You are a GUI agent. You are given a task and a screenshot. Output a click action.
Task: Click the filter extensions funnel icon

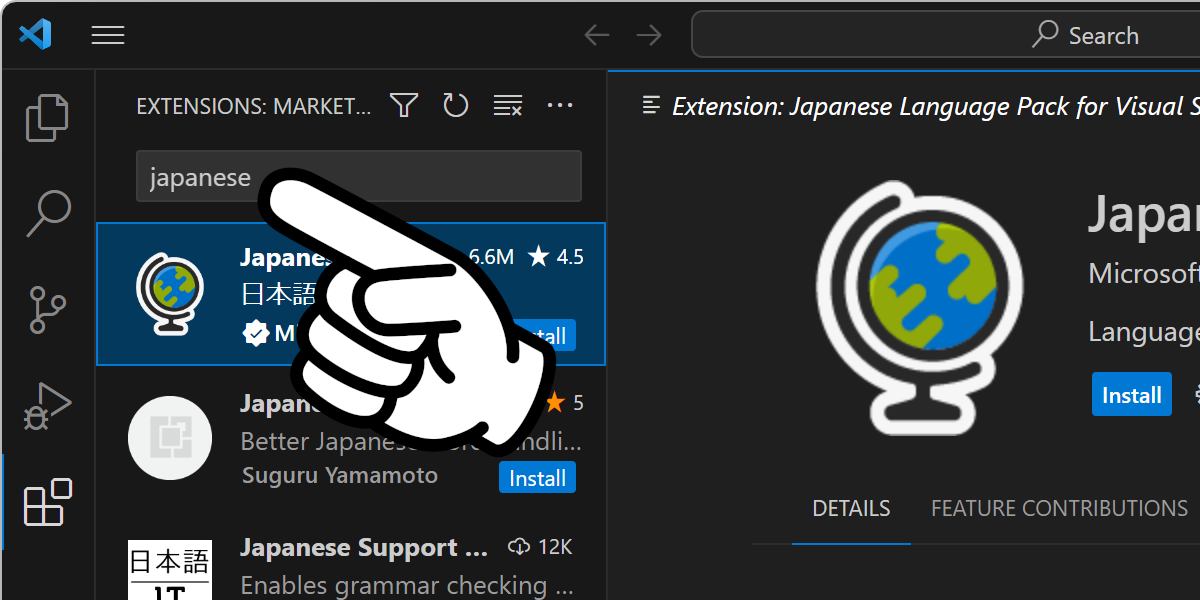pos(404,105)
